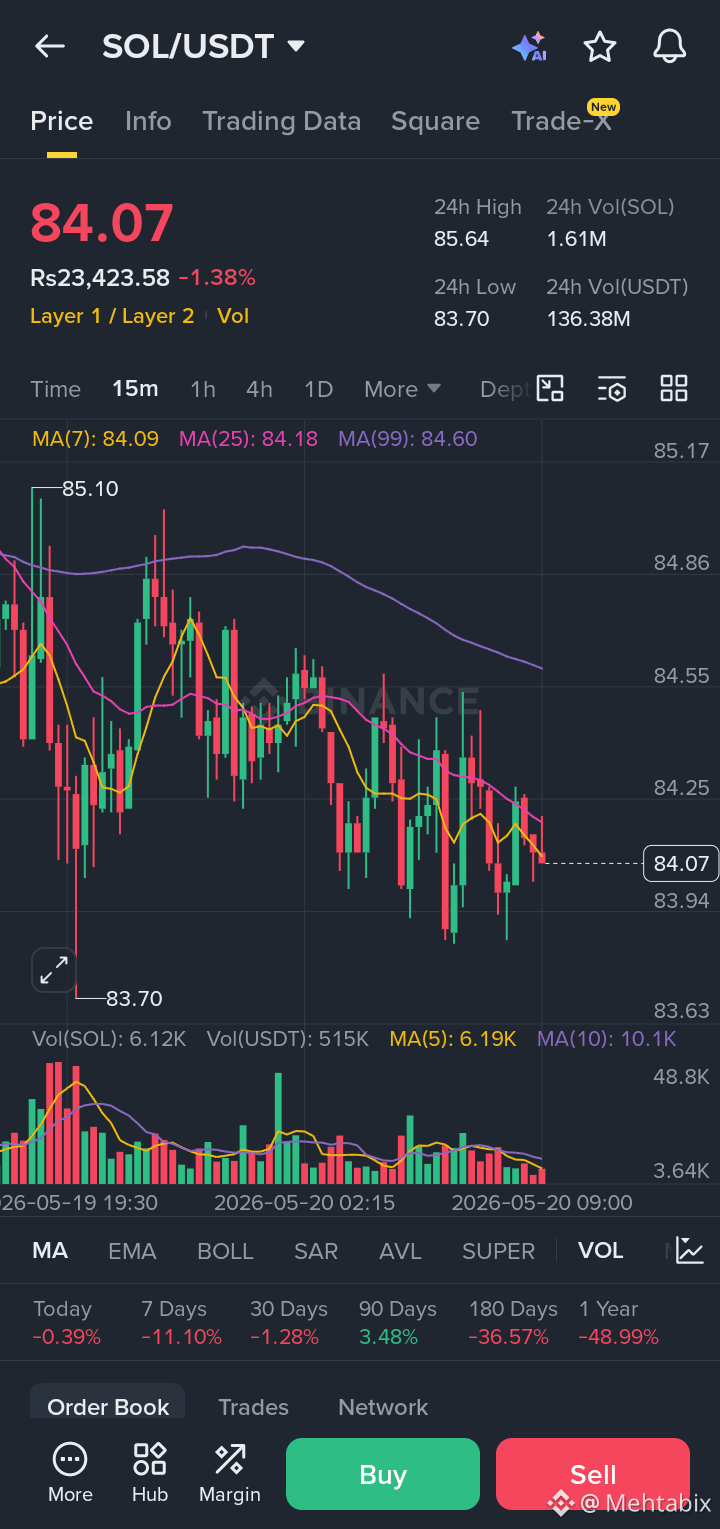The width and height of the screenshot is (720, 1529).
Task: Toggle the SUPER indicator
Action: 498,1251
